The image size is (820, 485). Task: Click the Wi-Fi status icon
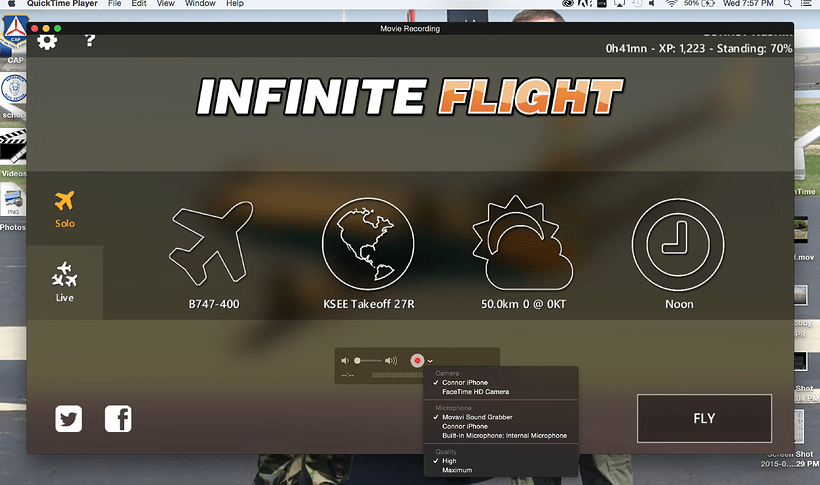tap(671, 3)
